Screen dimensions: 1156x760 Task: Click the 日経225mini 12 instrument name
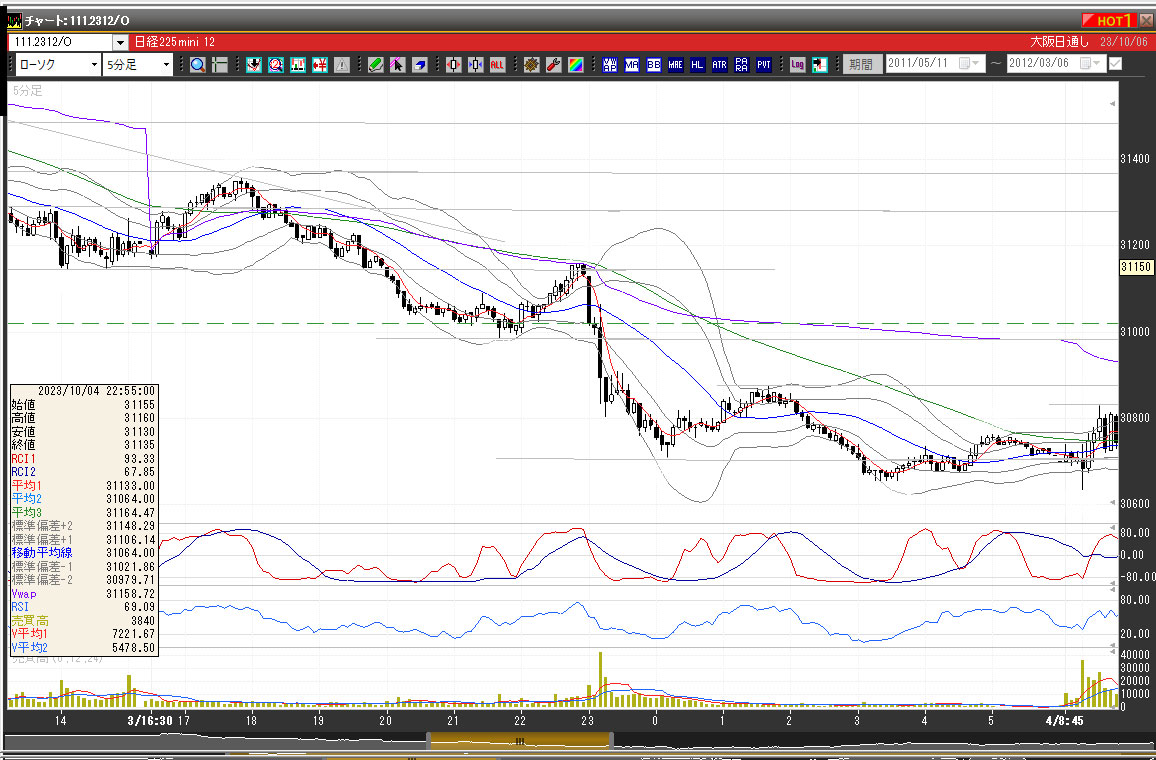(175, 43)
